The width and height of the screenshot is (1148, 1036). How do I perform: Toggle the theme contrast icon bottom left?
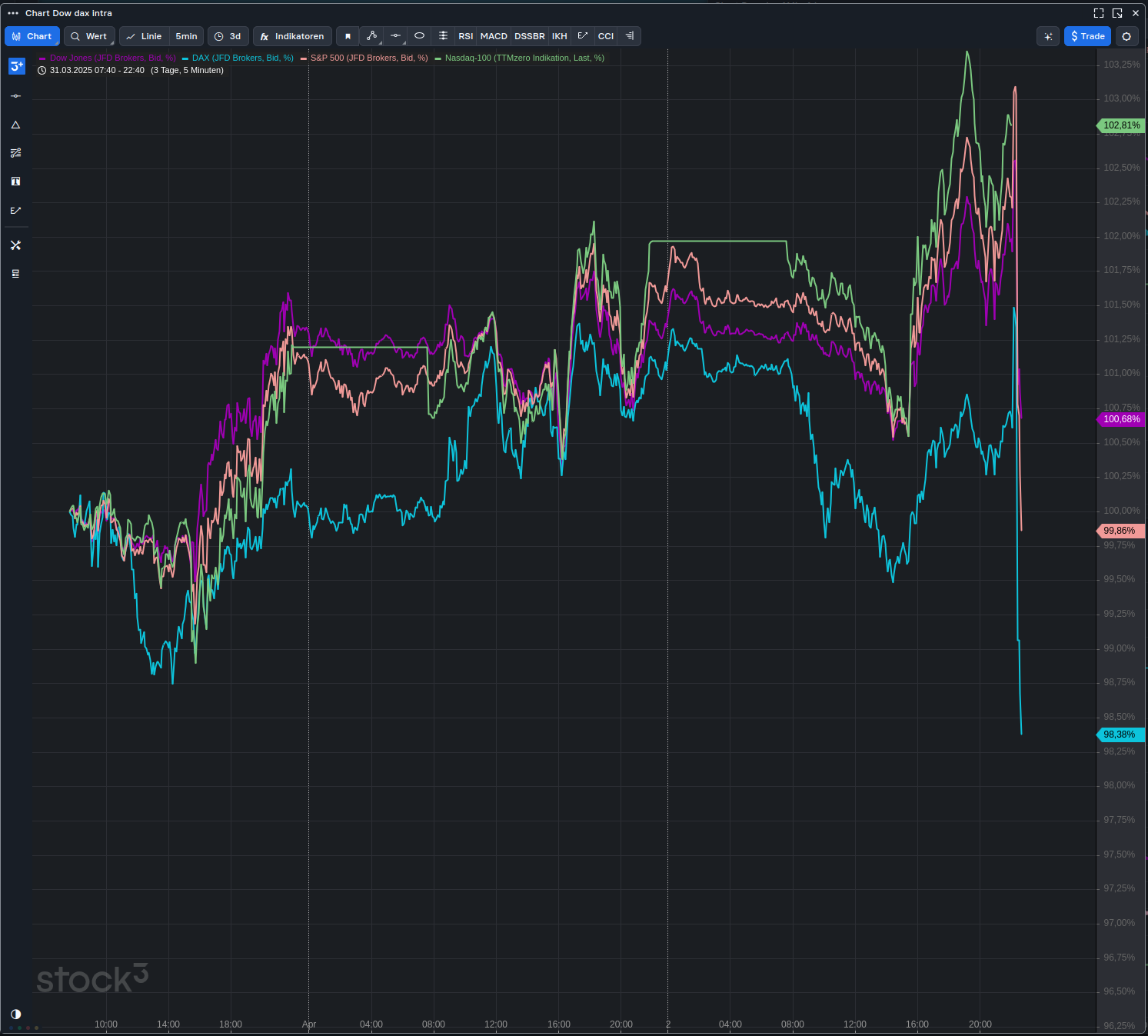[x=15, y=1014]
